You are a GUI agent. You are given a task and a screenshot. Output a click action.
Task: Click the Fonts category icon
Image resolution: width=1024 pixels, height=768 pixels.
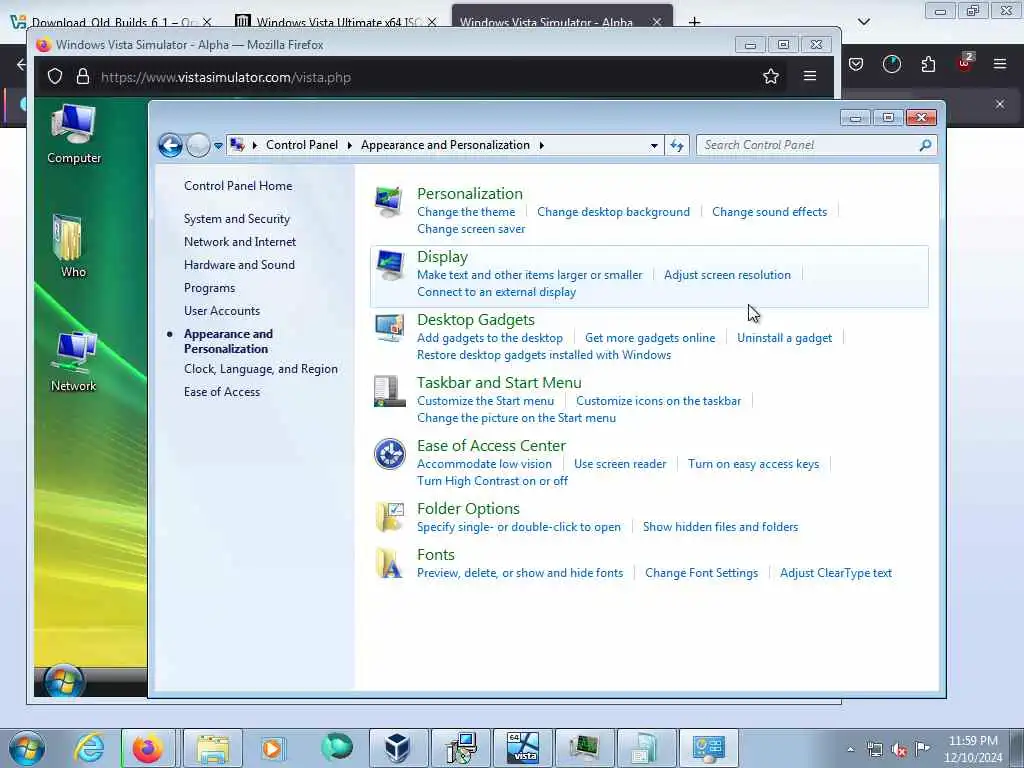pos(390,563)
